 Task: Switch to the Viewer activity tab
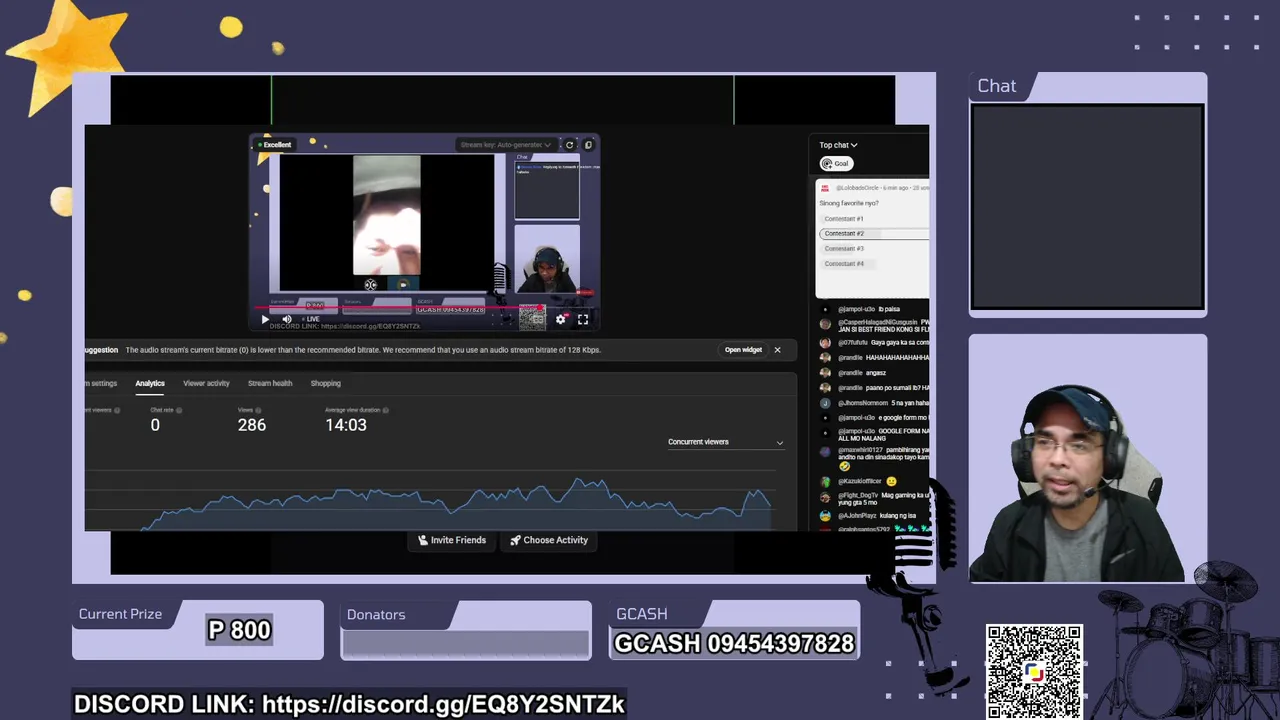tap(206, 383)
